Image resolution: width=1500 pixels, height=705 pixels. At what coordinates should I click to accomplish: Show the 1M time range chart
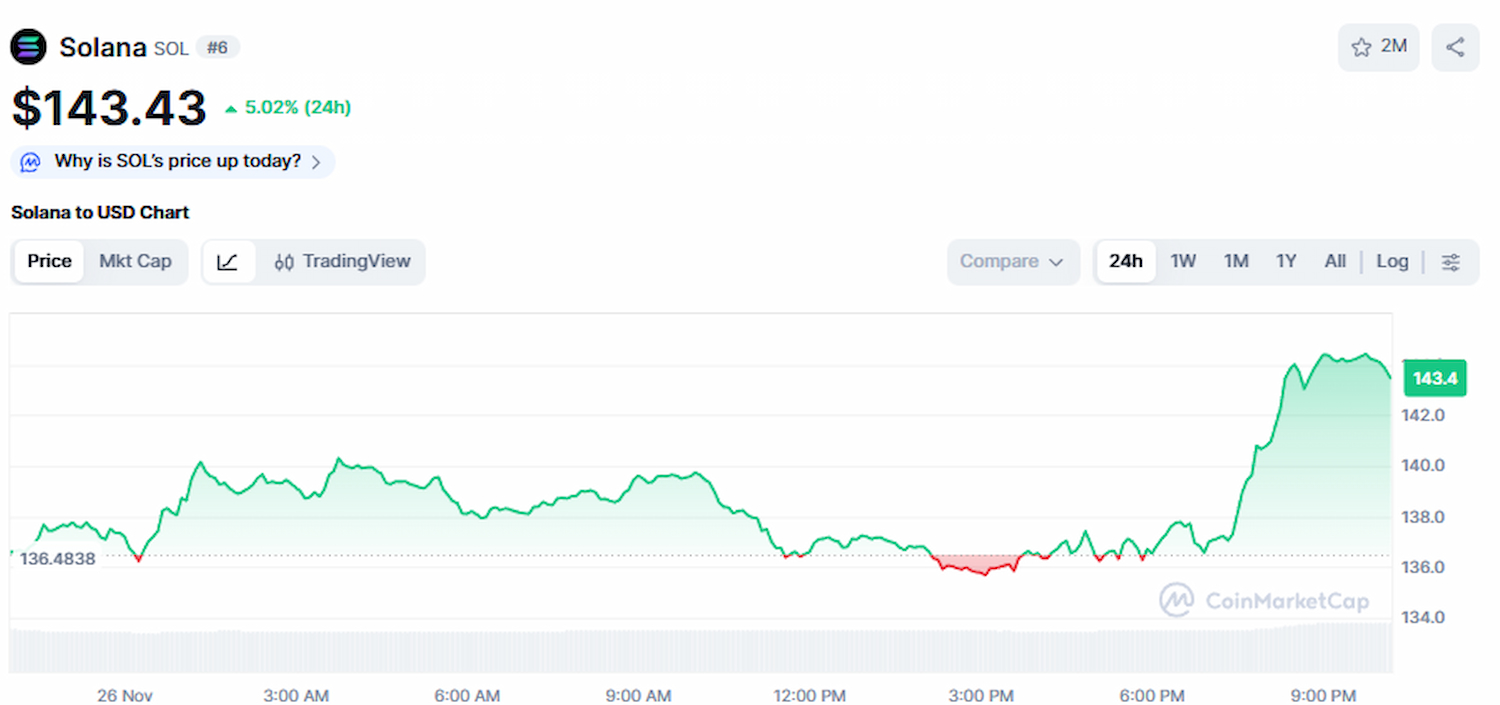coord(1236,262)
